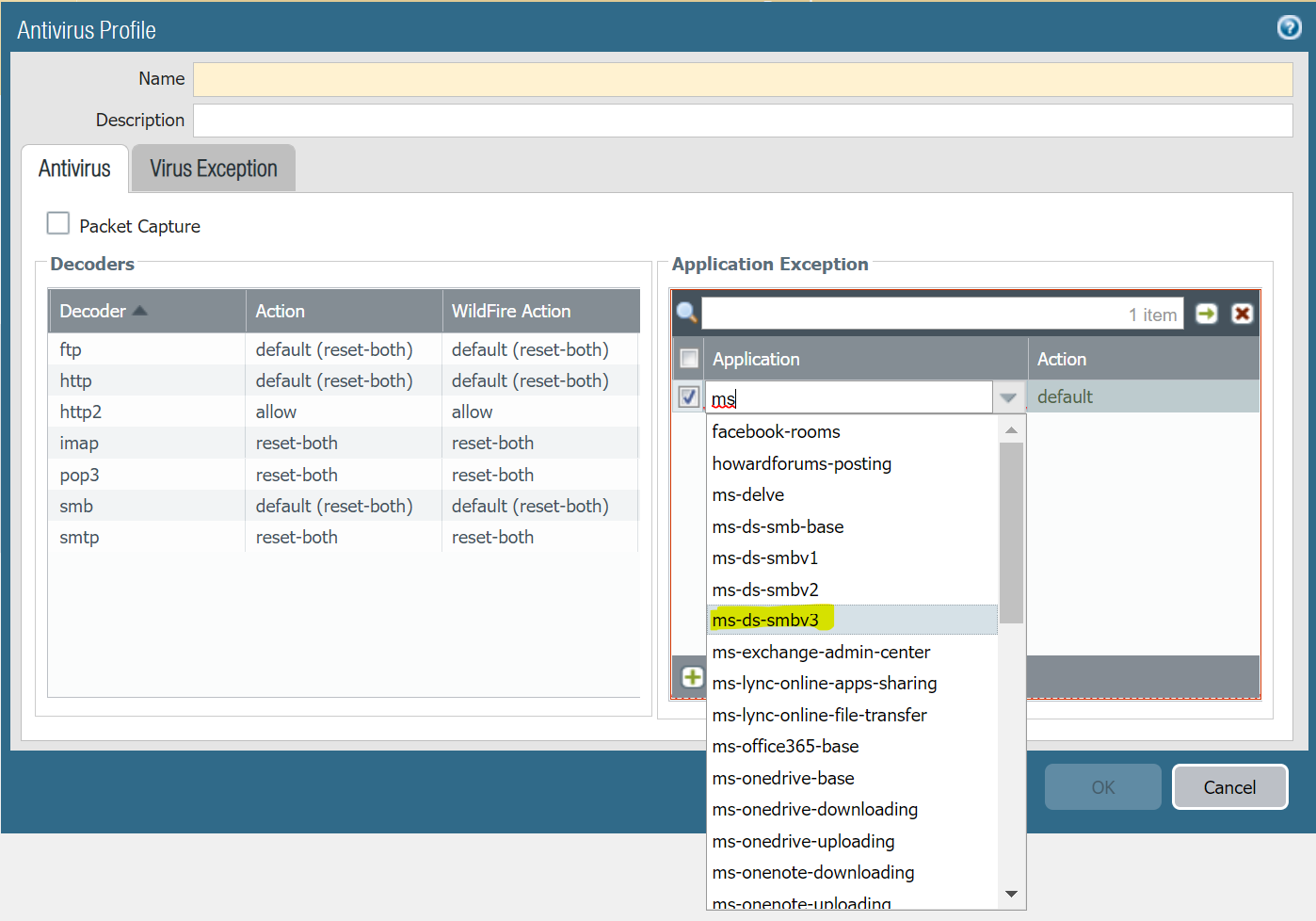The width and height of the screenshot is (1316, 921).
Task: Click the Name input field
Action: pyautogui.click(x=742, y=79)
